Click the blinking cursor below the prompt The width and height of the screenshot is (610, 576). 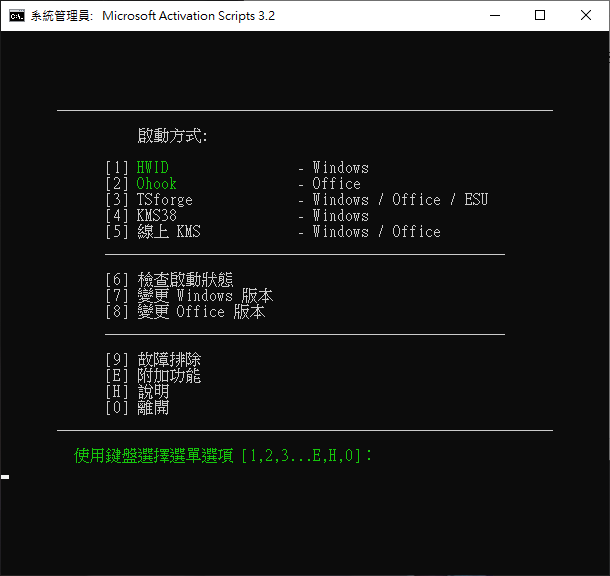[x=5, y=477]
